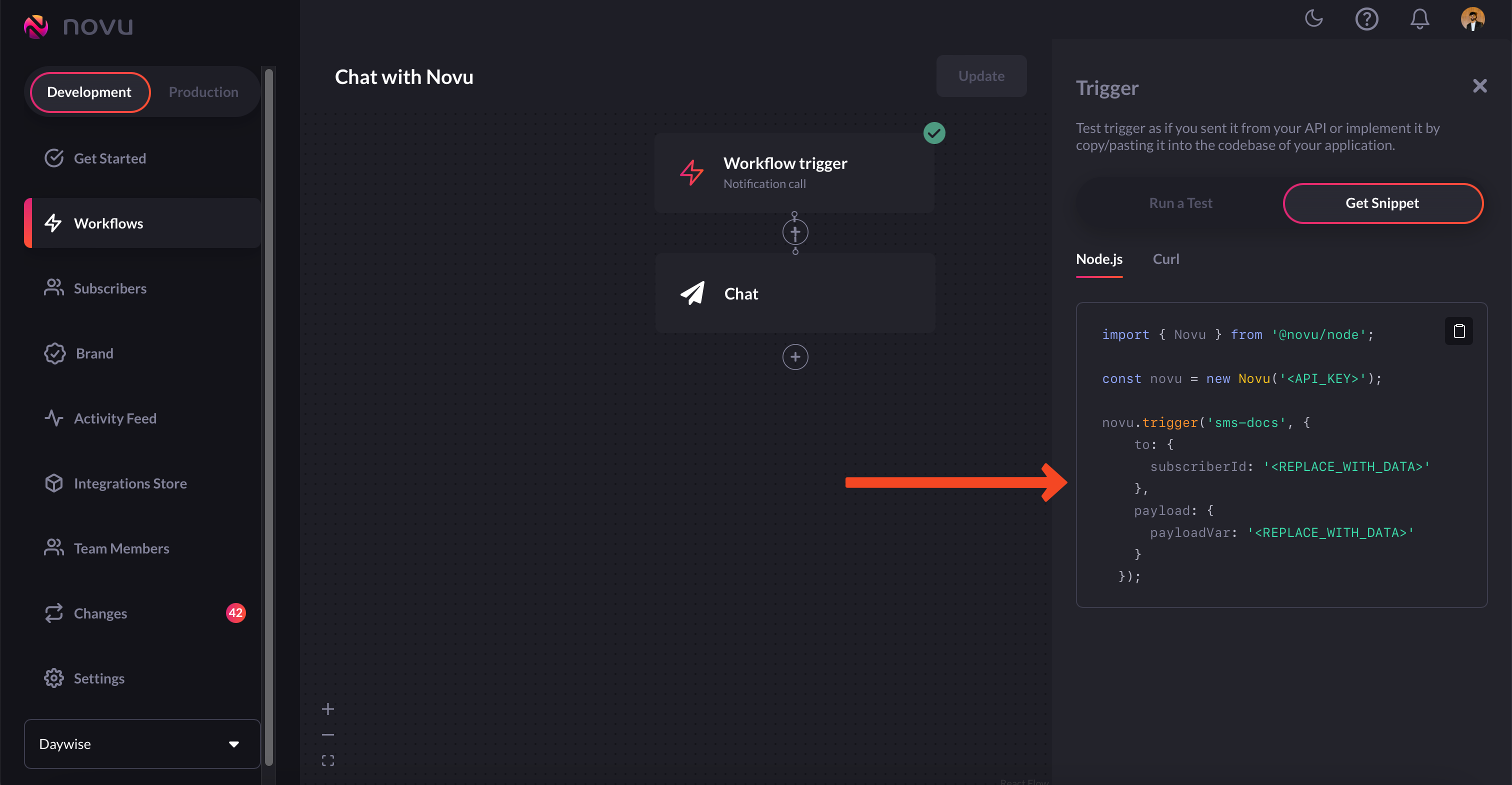Zoom out on the workflow canvas

click(x=328, y=734)
